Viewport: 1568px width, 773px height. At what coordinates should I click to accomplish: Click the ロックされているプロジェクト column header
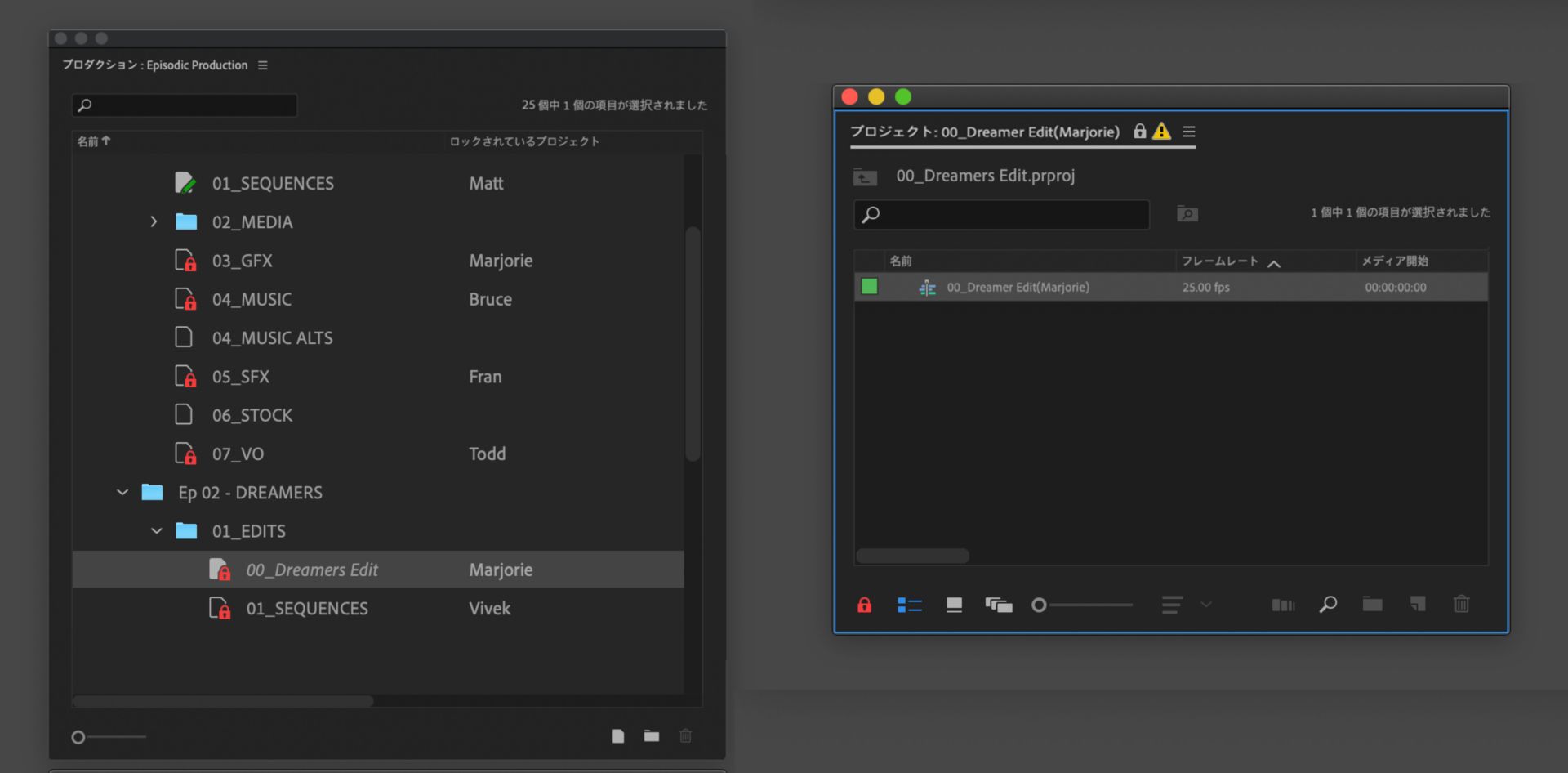(x=524, y=141)
